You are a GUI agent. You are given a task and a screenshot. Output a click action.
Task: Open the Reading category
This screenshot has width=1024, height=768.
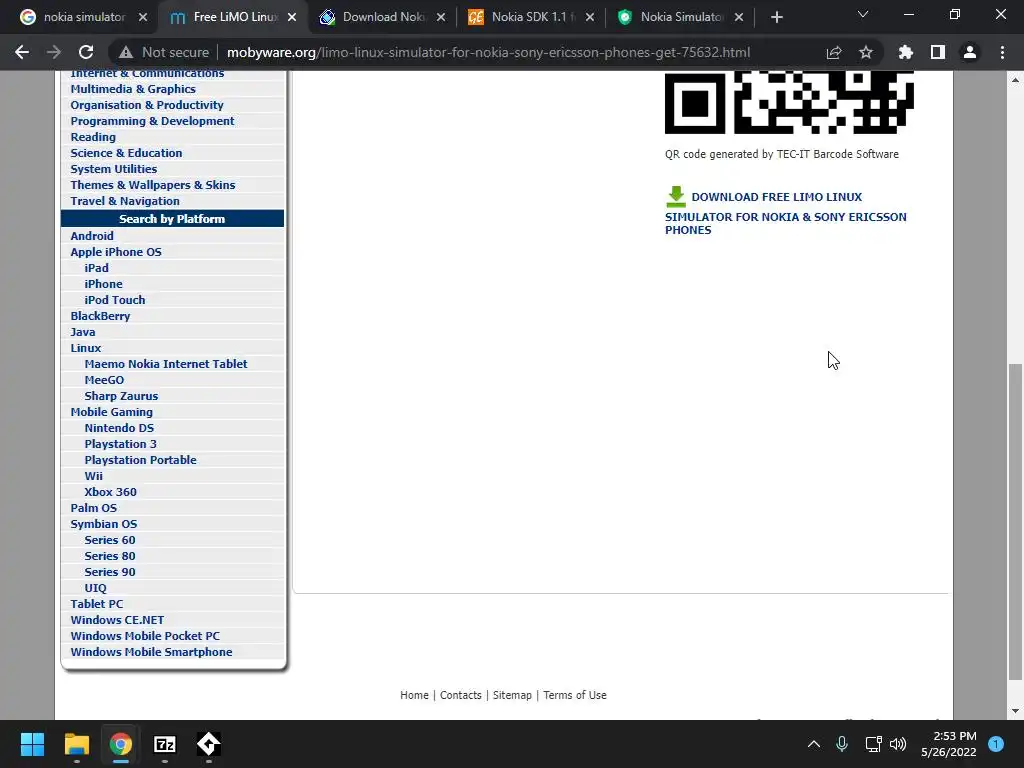93,137
